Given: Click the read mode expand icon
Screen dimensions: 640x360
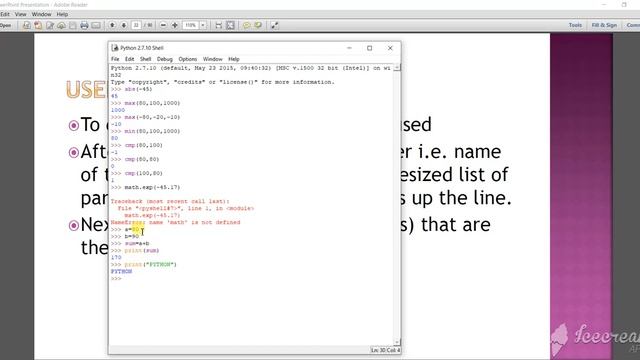Looking at the screenshot, I should [274, 25].
